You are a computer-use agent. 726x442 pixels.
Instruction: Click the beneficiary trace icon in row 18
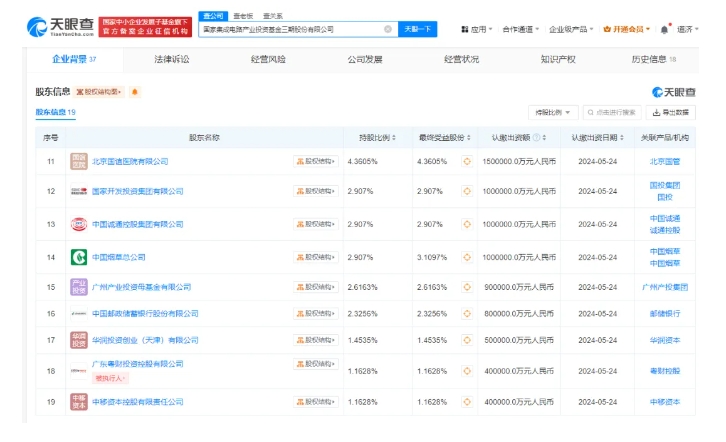(x=467, y=371)
